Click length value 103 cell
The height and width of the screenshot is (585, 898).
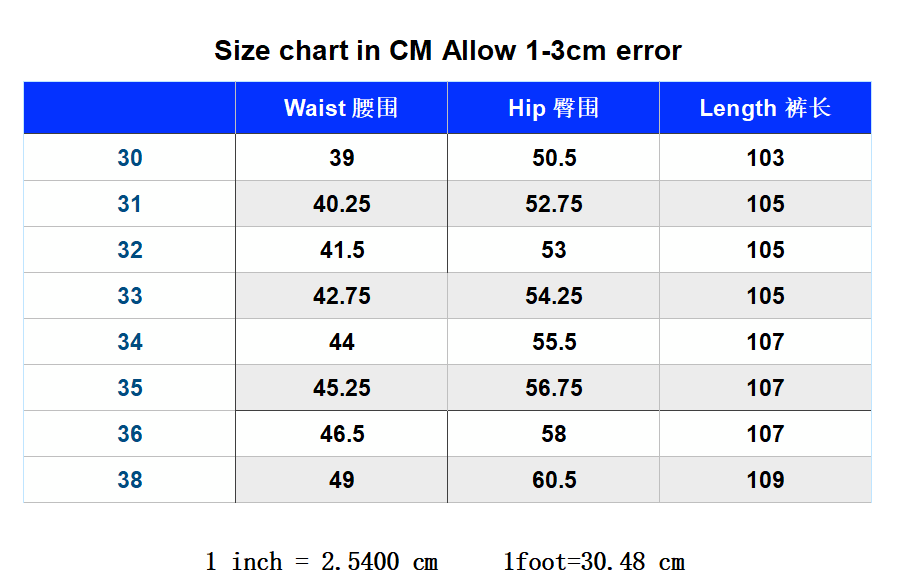[765, 158]
